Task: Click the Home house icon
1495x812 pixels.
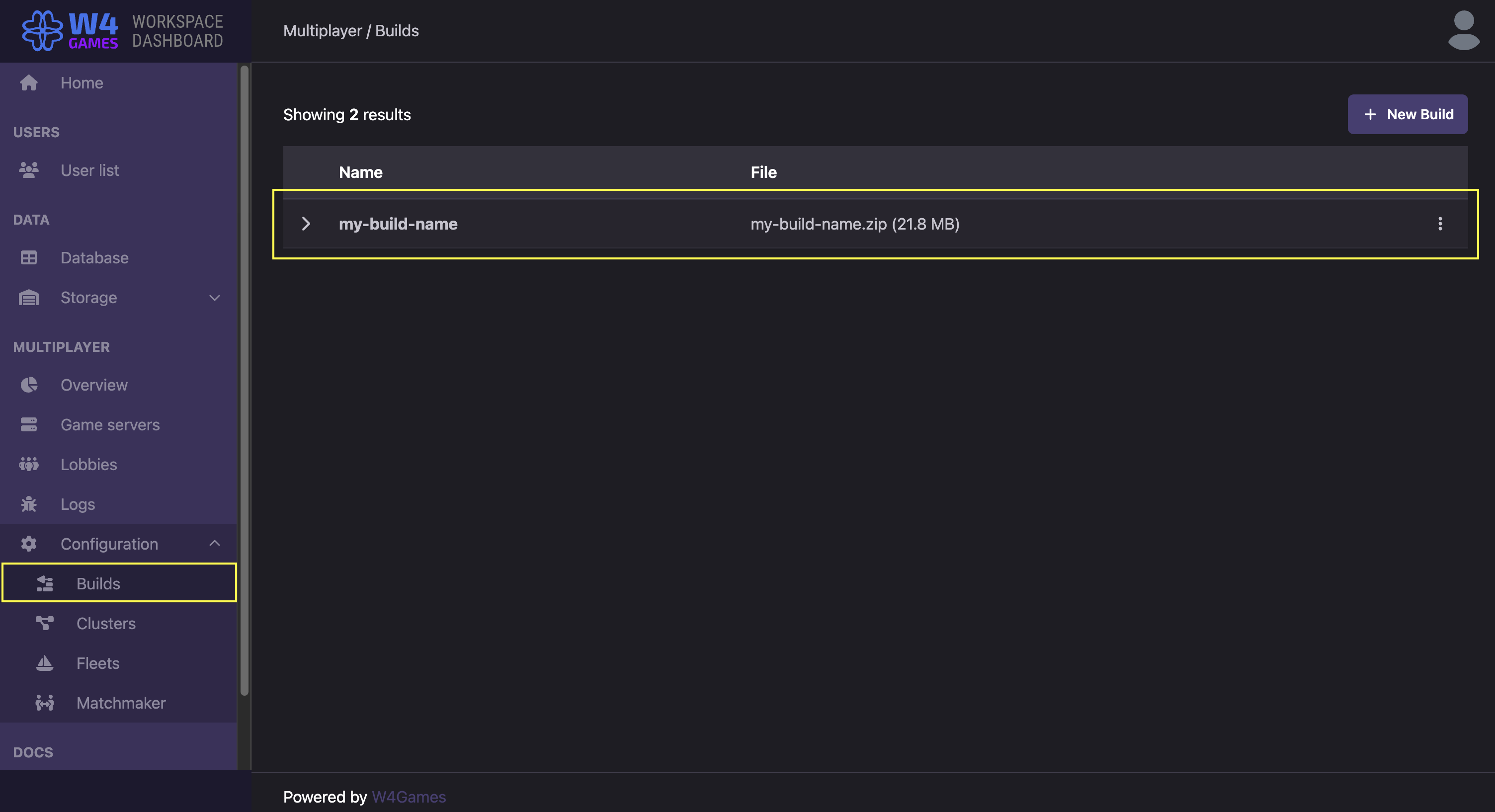Action: tap(28, 83)
